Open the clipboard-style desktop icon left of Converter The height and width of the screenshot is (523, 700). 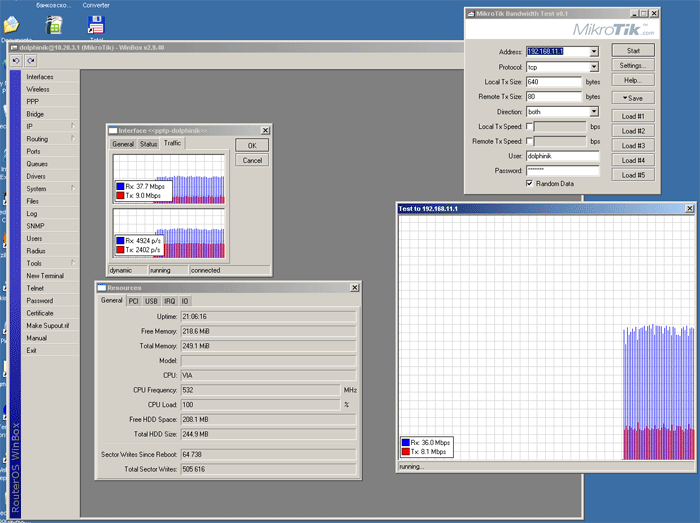54,25
